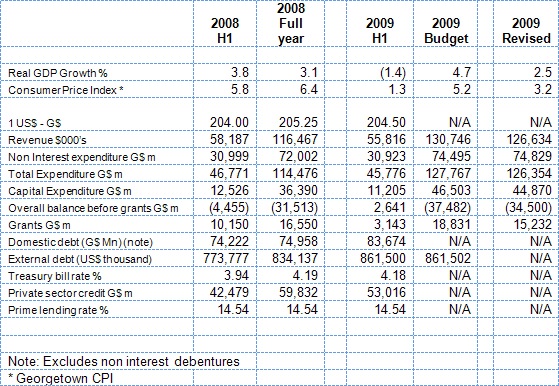Select the '2008 H1' column header
559x386 pixels.
coord(225,31)
